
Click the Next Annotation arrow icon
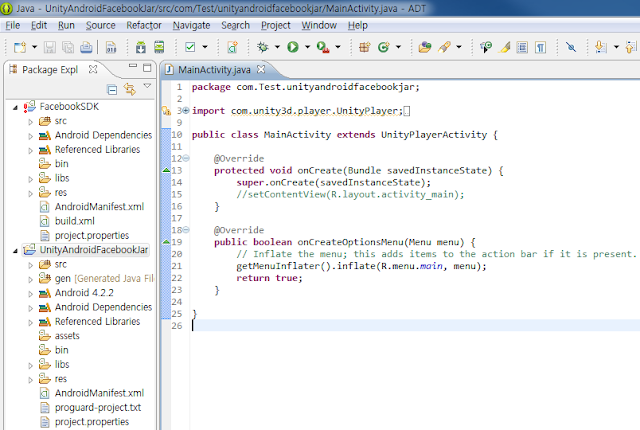point(600,47)
